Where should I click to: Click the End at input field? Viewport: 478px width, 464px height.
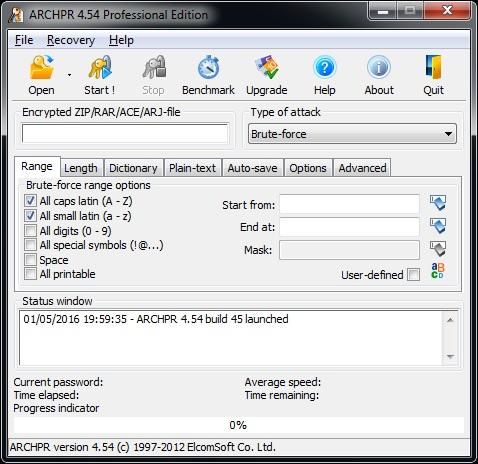(349, 227)
